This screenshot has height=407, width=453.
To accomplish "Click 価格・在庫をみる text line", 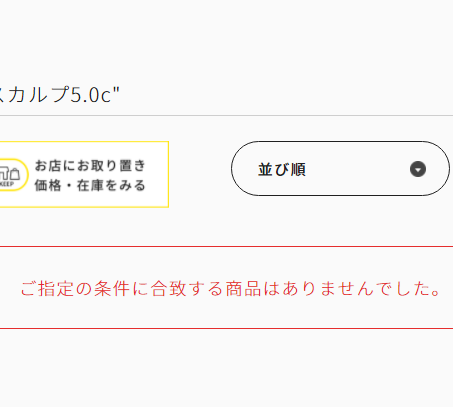I will tap(90, 185).
